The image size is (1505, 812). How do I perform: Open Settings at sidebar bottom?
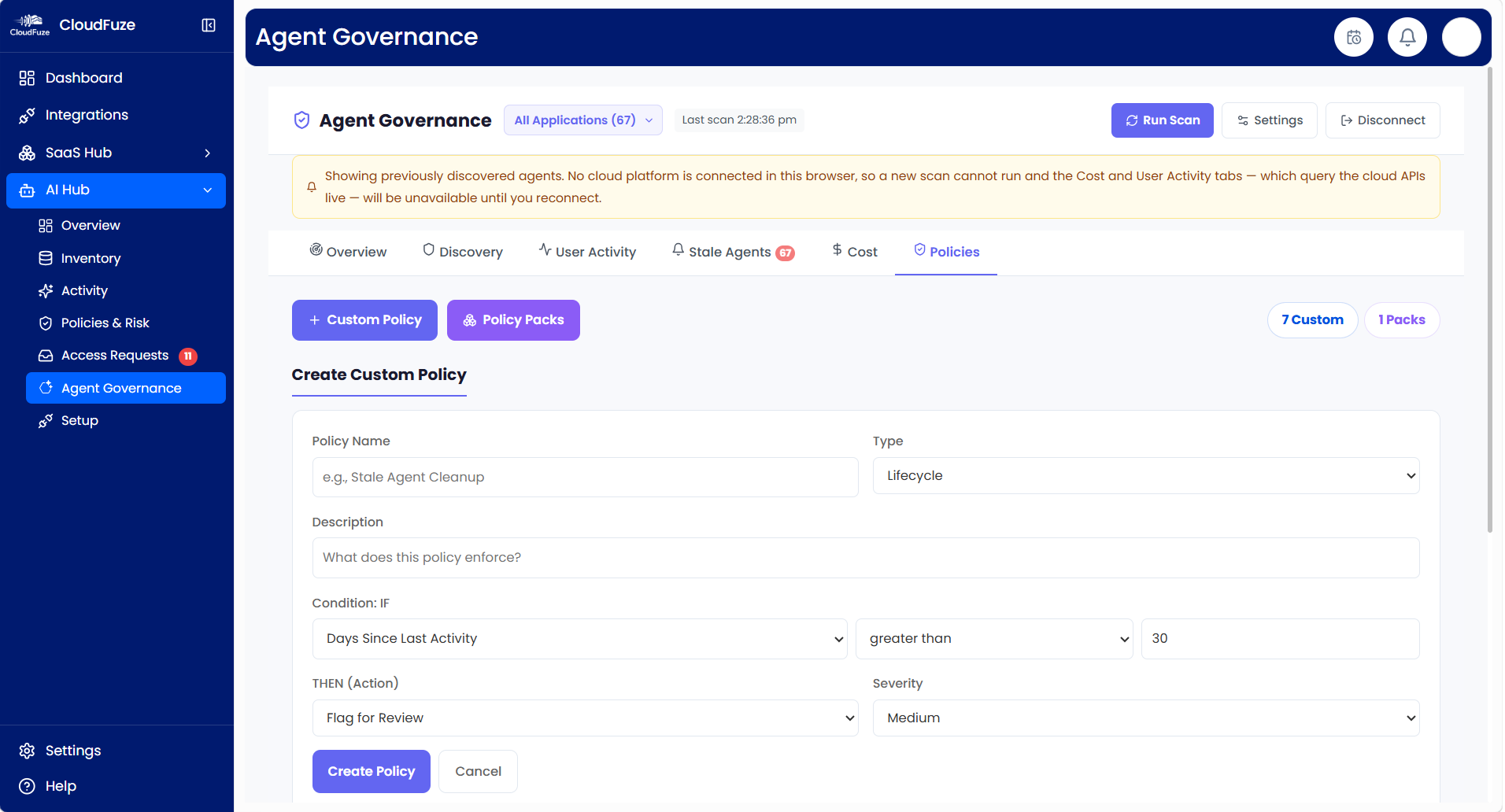(116, 751)
